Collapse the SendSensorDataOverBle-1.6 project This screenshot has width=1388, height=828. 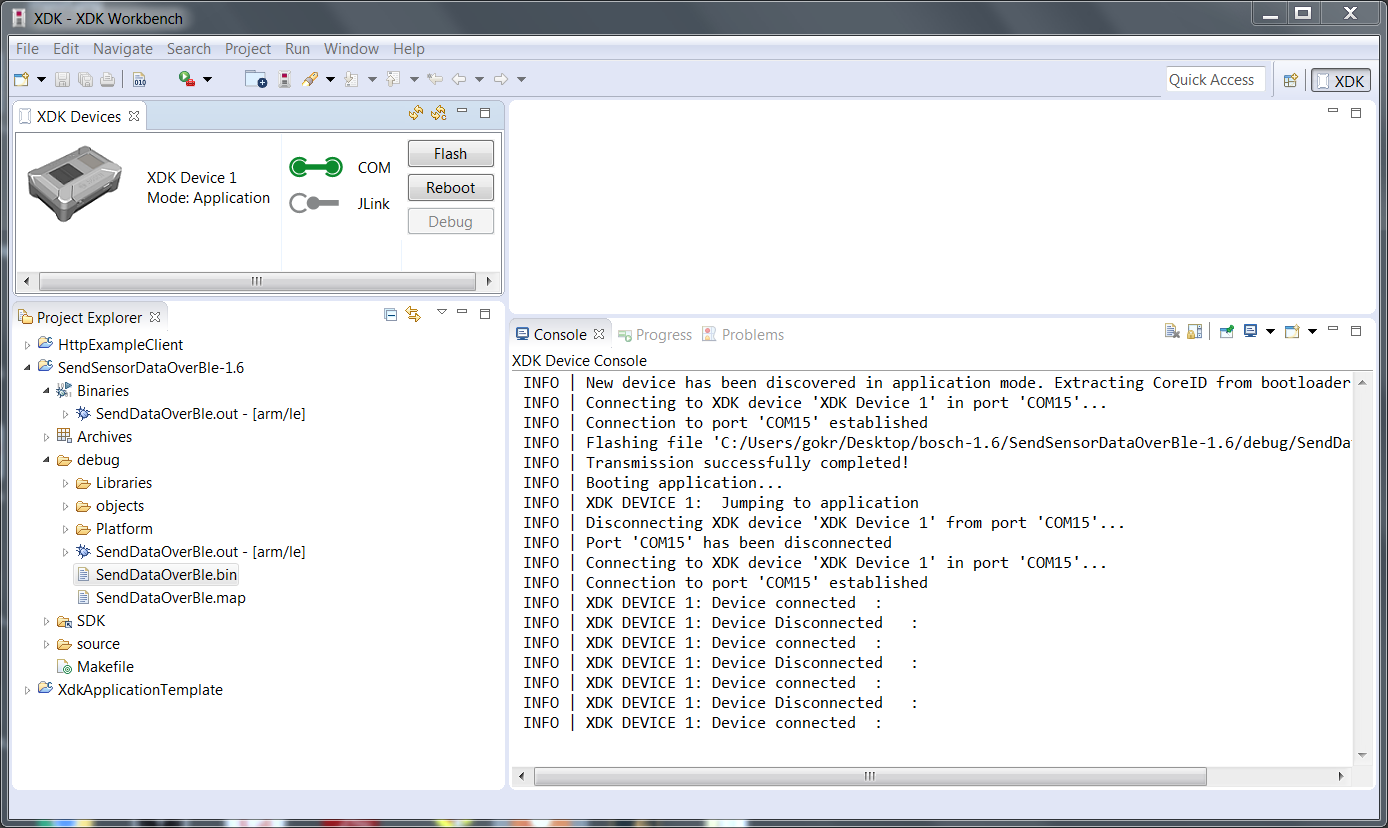coord(27,368)
